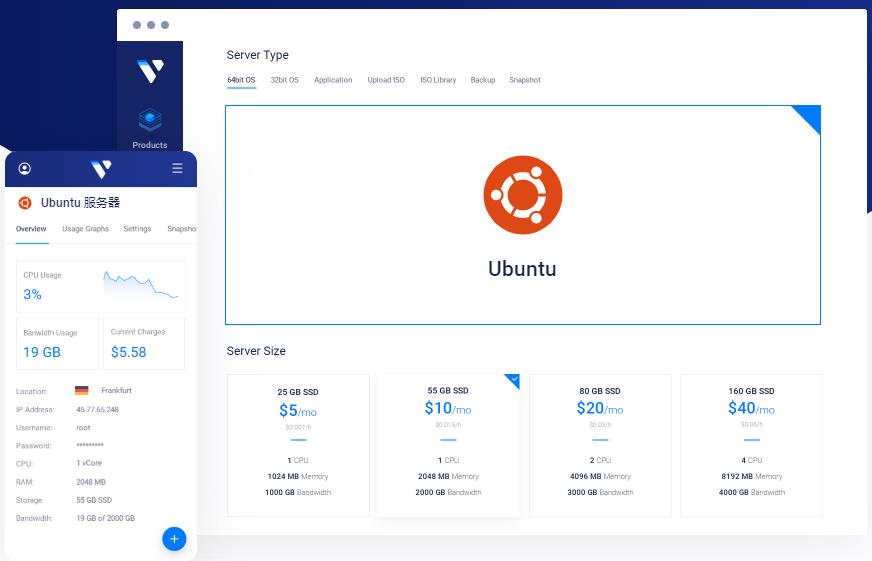
Task: Click the 1 vCore CPU value
Action: pos(89,463)
